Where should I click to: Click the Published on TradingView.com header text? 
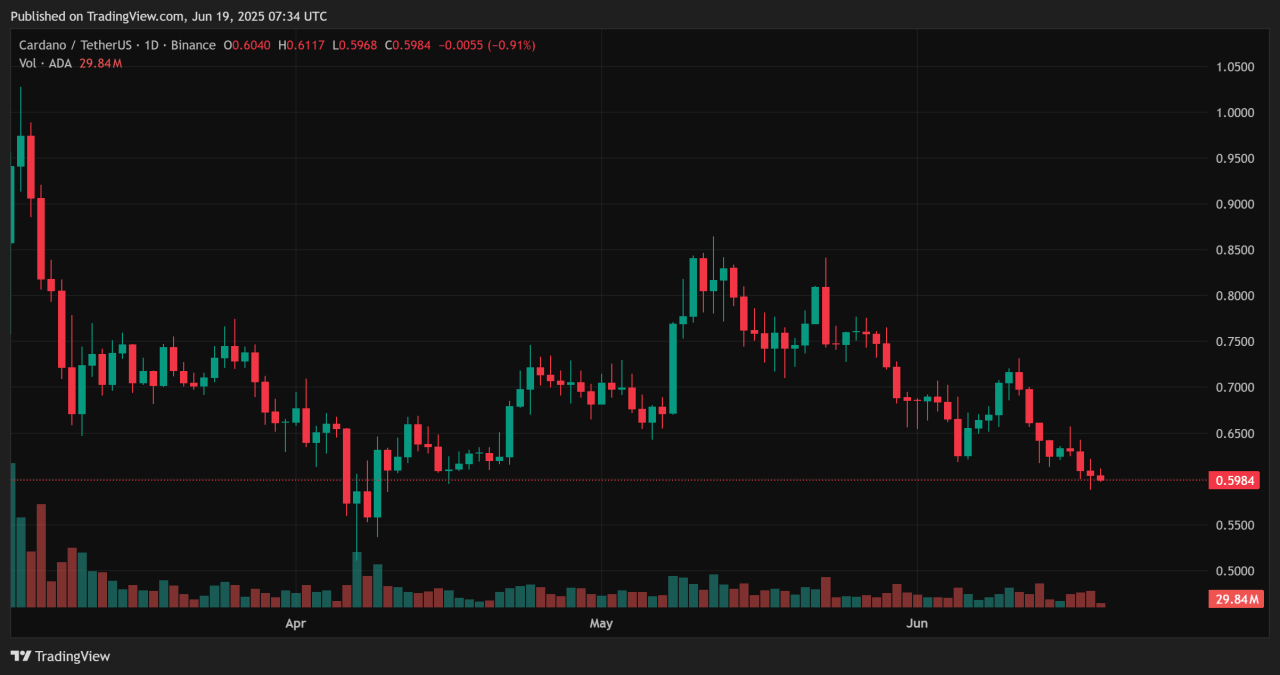(x=168, y=16)
